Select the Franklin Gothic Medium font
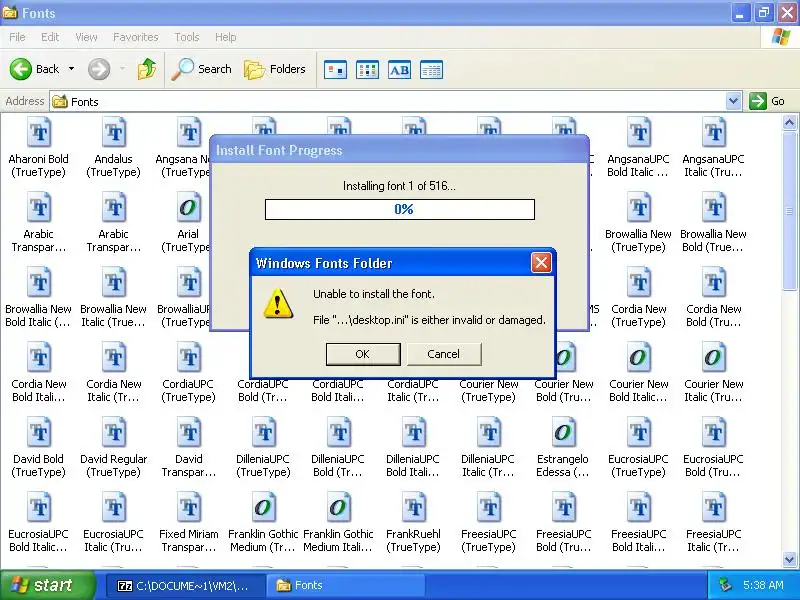 263,522
